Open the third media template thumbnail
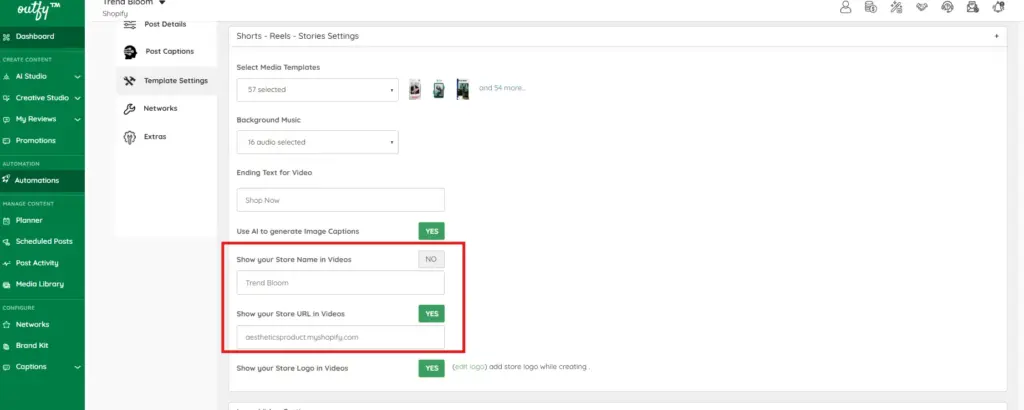 [463, 89]
